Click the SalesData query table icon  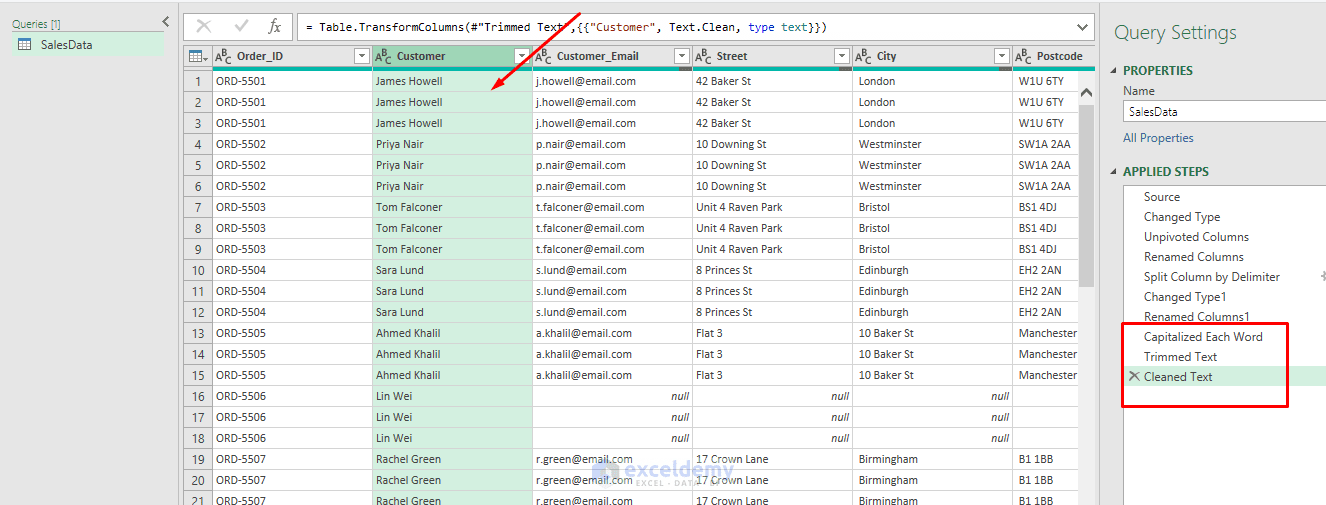(x=25, y=44)
